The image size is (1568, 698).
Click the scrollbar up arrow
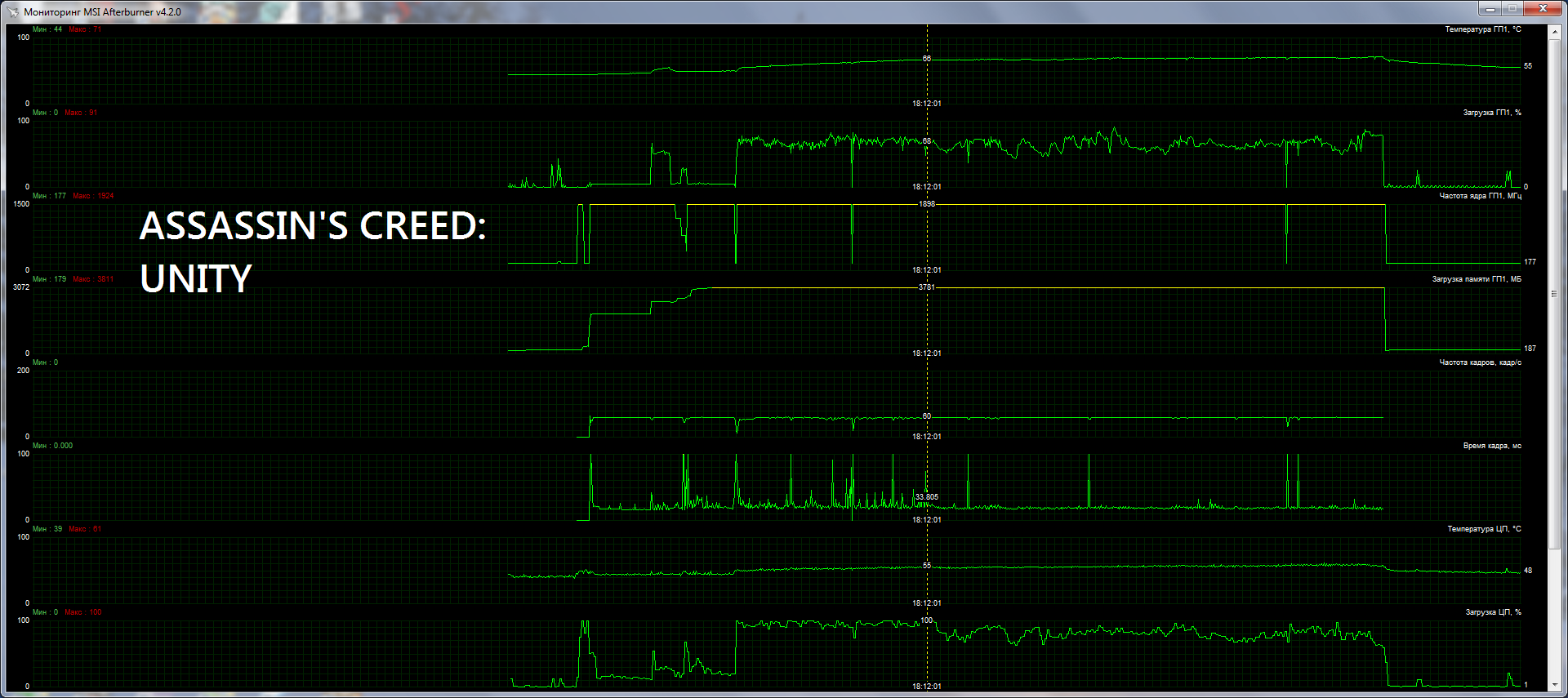point(1554,31)
